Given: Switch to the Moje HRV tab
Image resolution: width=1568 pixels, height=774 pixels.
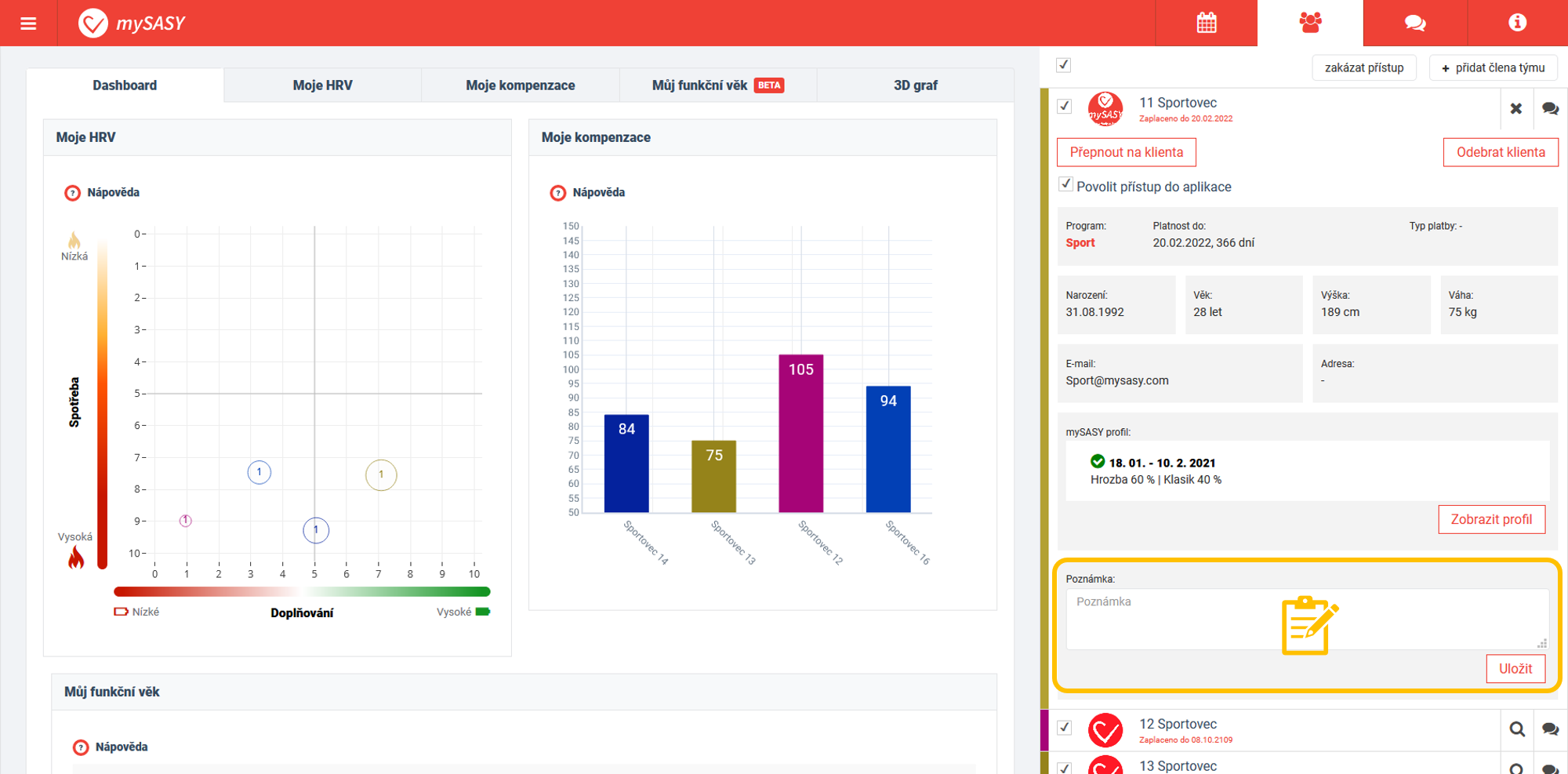Looking at the screenshot, I should pyautogui.click(x=322, y=85).
